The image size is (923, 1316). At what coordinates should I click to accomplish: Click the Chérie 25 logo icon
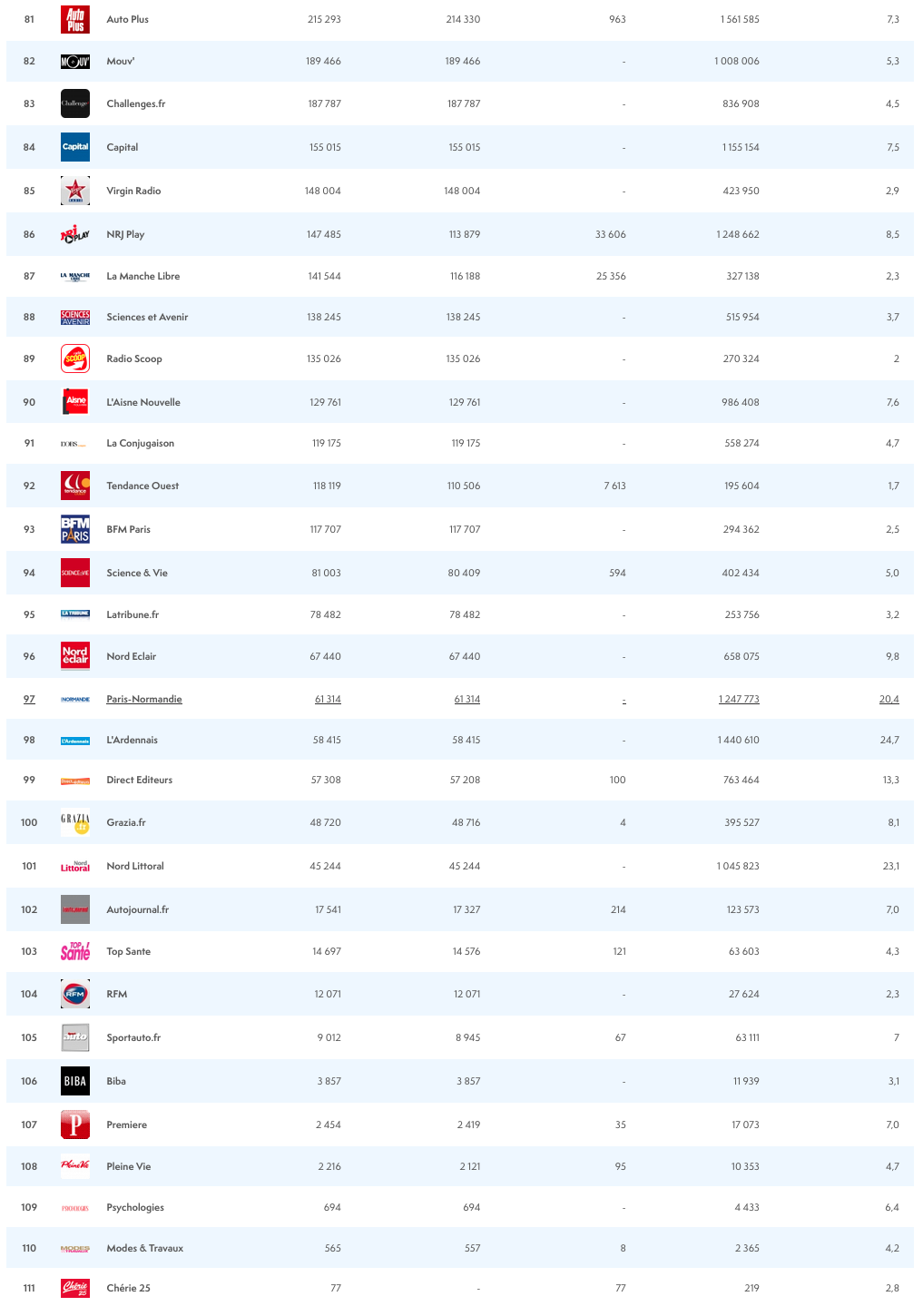pyautogui.click(x=75, y=1288)
